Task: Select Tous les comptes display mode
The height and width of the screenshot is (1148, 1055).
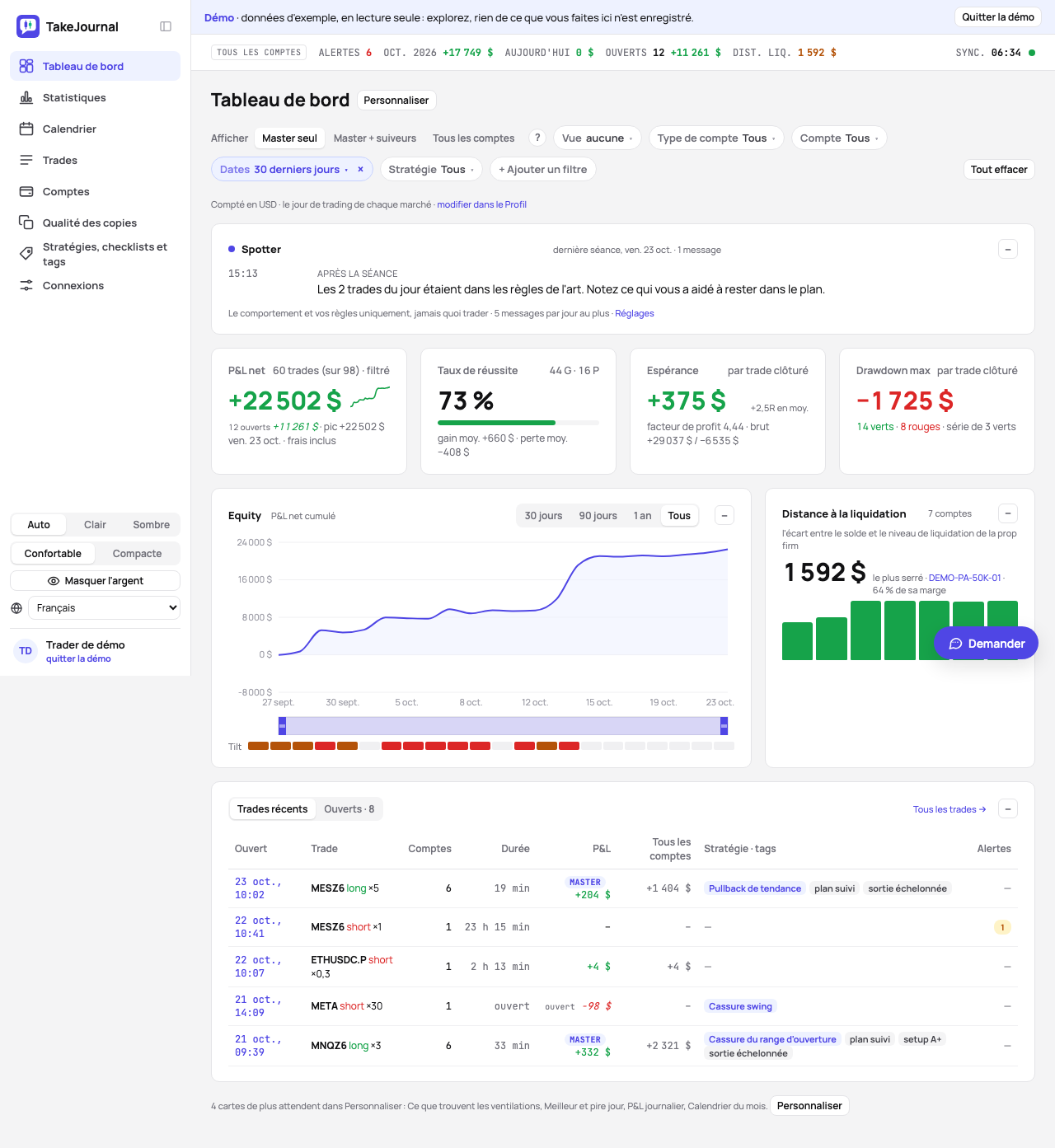Action: [x=474, y=138]
